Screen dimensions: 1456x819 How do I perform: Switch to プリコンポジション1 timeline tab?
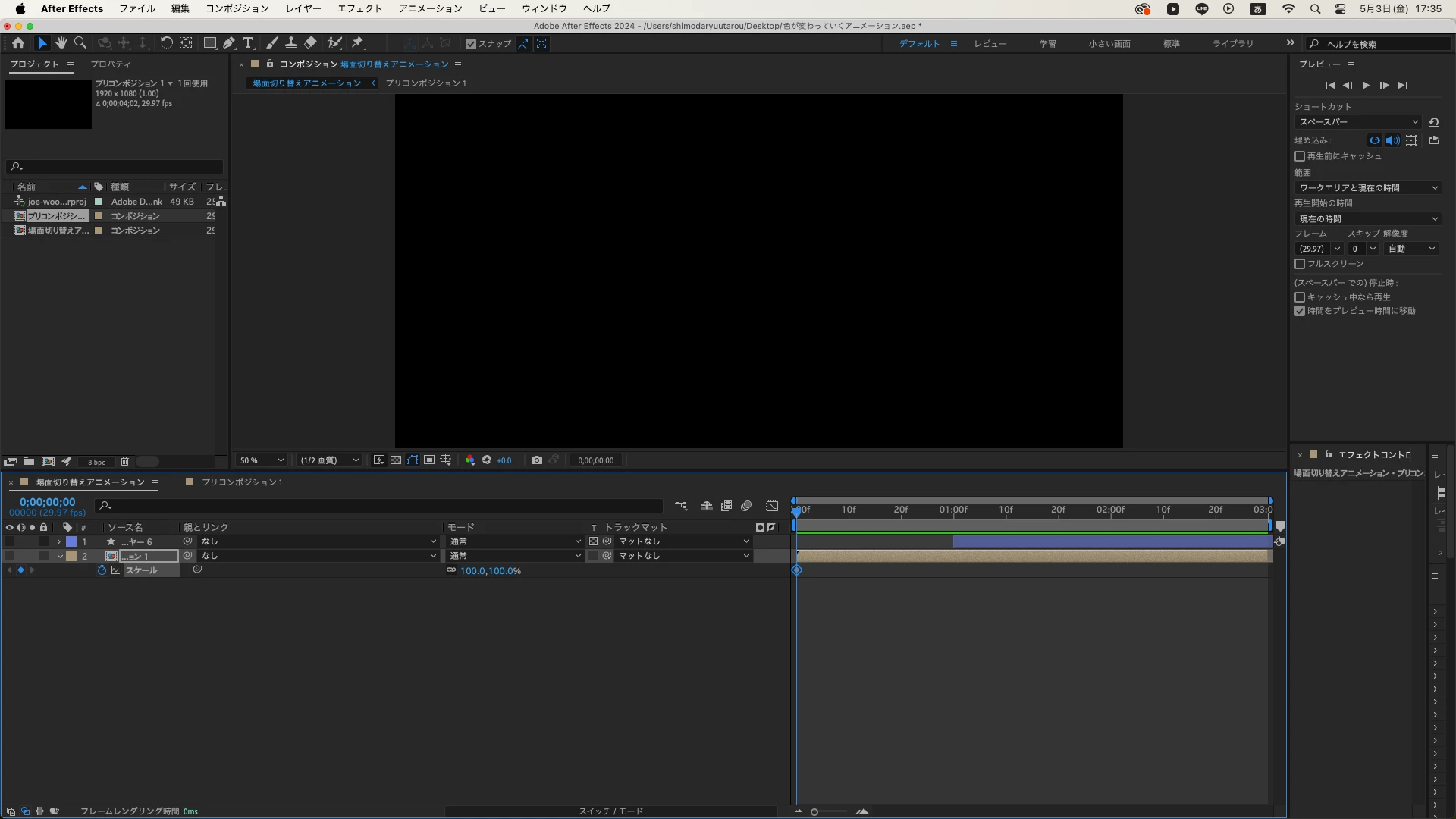point(241,482)
